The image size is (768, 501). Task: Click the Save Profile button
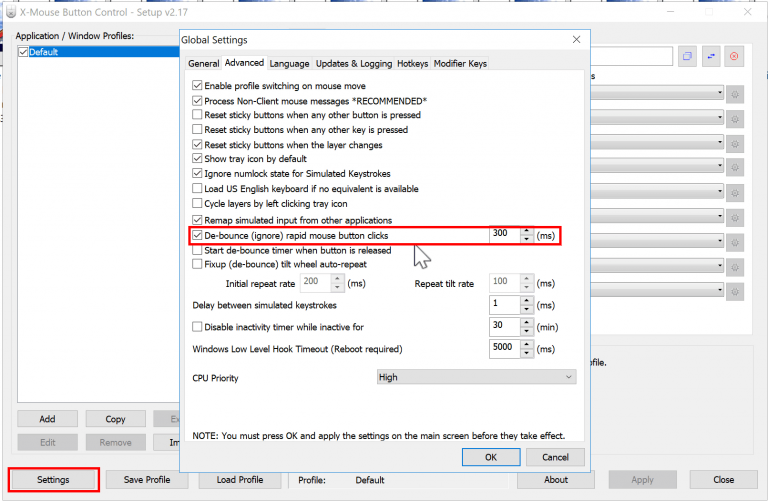147,480
